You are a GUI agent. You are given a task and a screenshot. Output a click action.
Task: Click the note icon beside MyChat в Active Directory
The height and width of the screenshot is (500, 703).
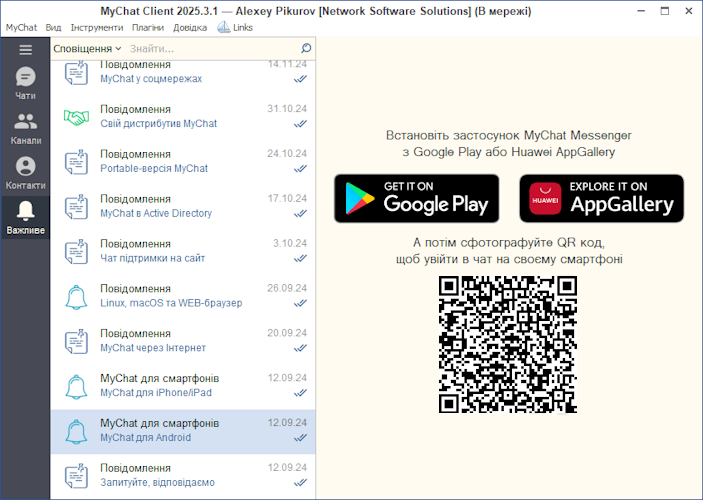click(x=76, y=207)
